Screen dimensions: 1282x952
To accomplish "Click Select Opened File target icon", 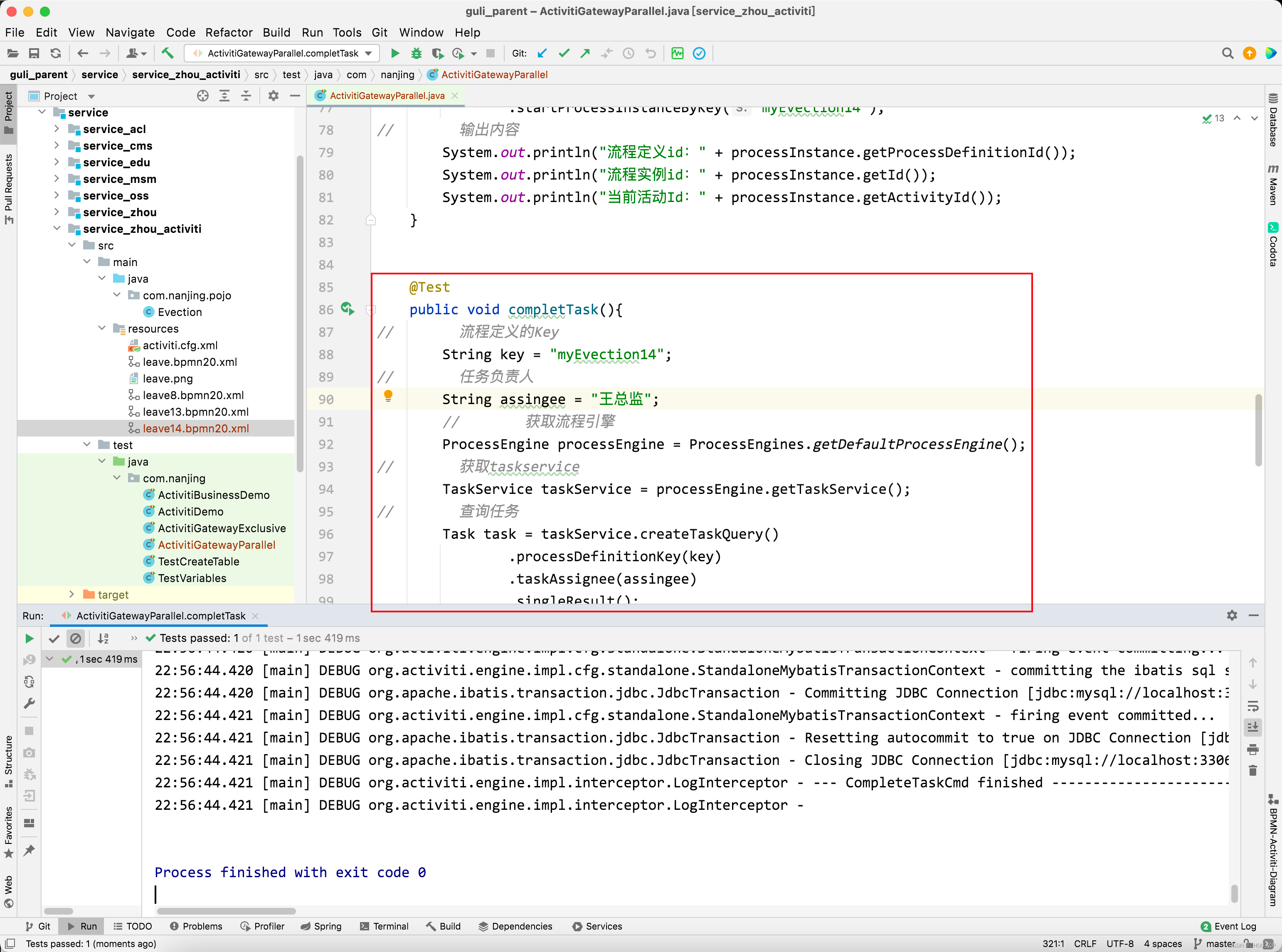I will [x=203, y=96].
